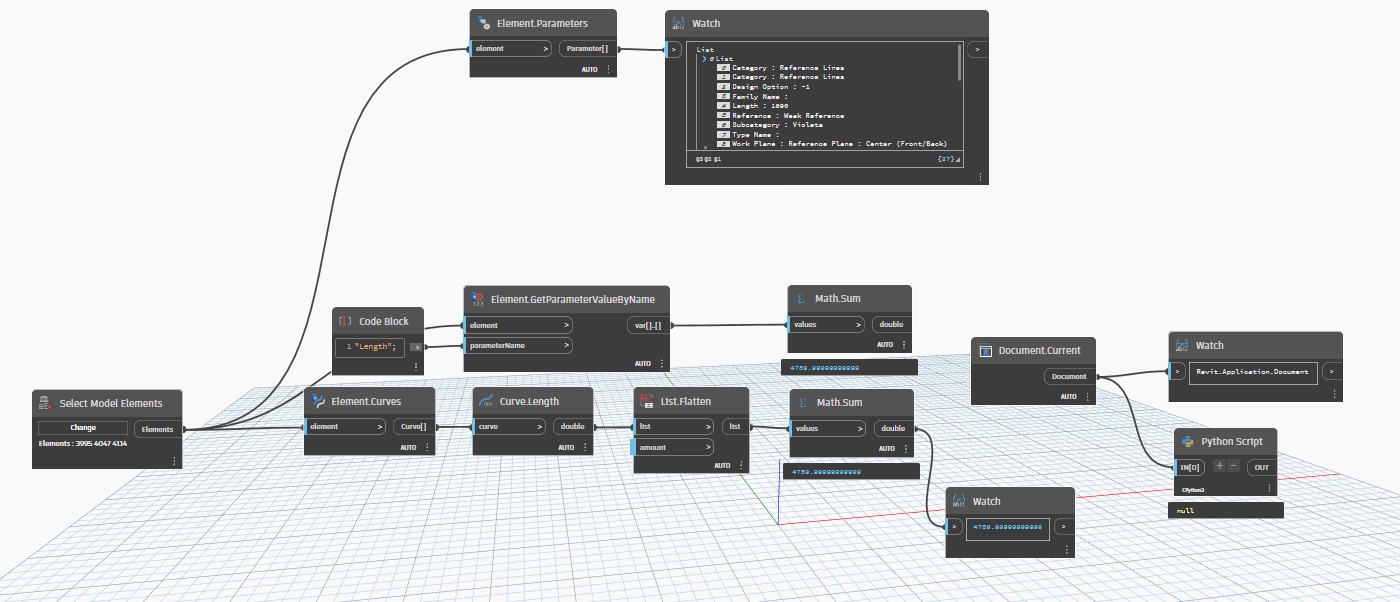Click the OUT port on Python Script
1400x602 pixels.
1261,468
